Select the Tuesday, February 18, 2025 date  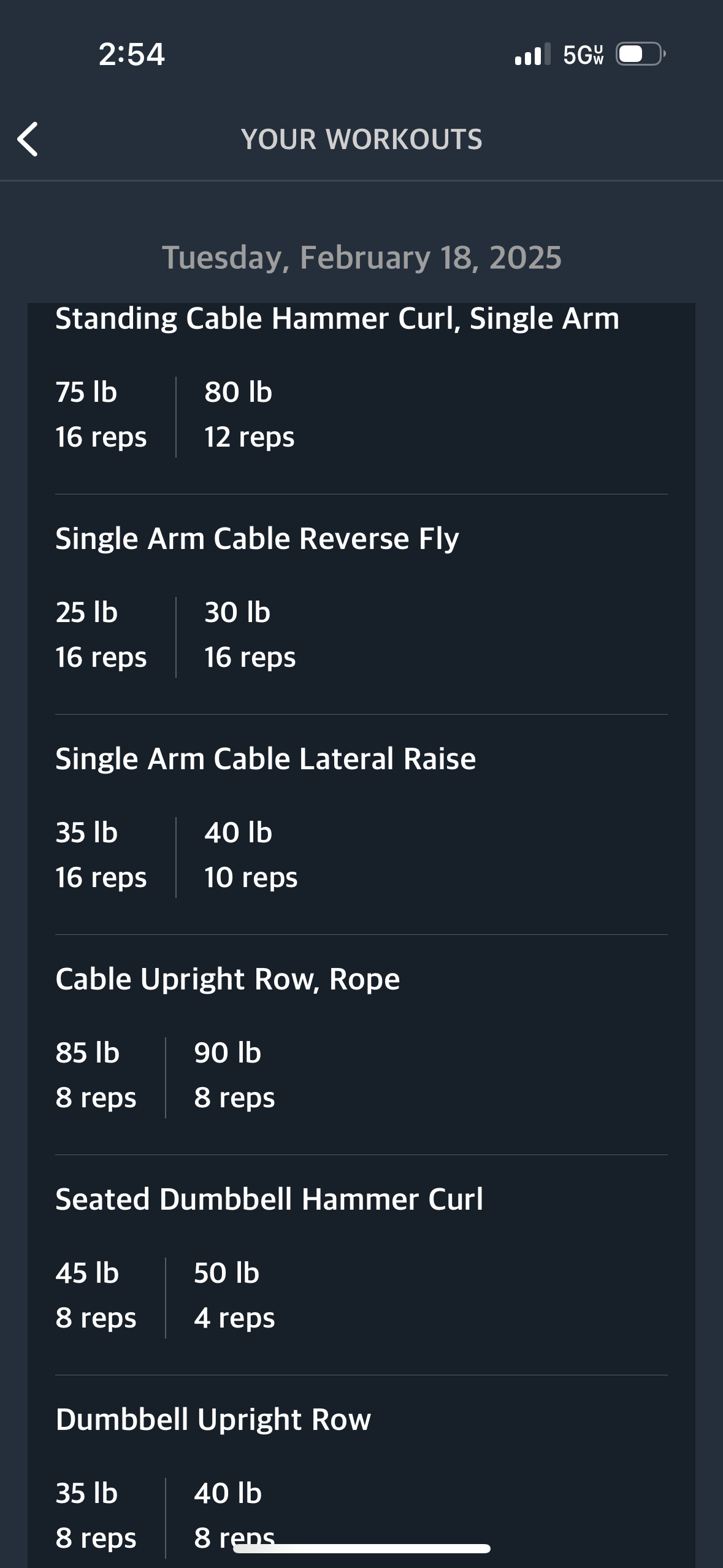(x=362, y=257)
